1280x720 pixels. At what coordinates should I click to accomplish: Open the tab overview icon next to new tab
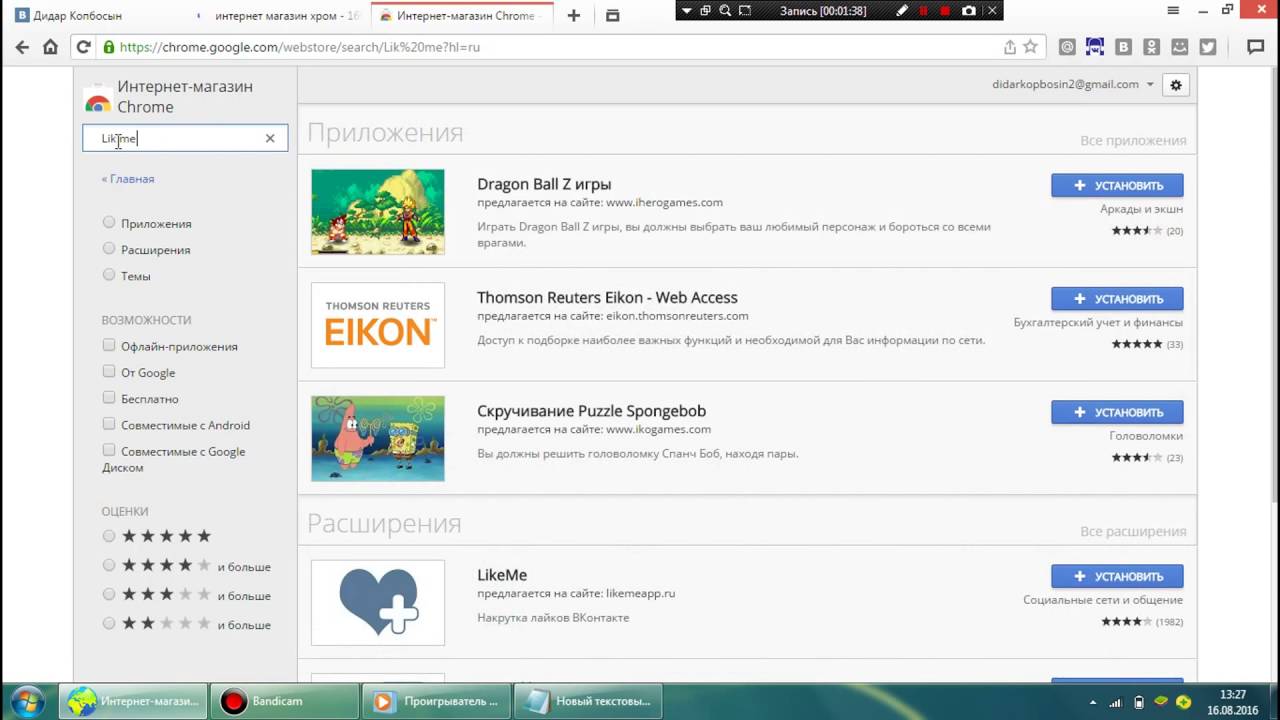(x=613, y=16)
